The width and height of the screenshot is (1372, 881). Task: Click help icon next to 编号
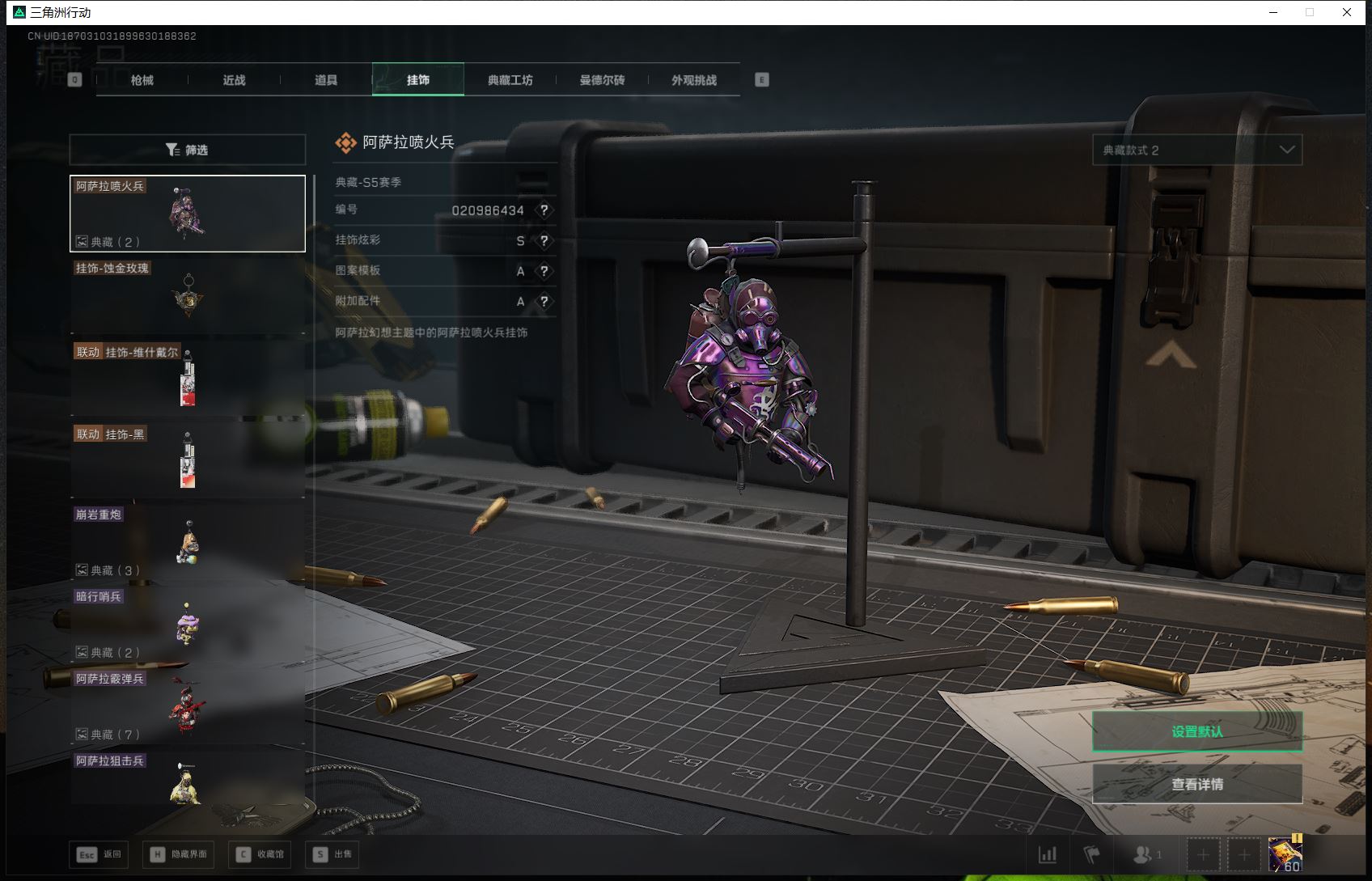544,210
